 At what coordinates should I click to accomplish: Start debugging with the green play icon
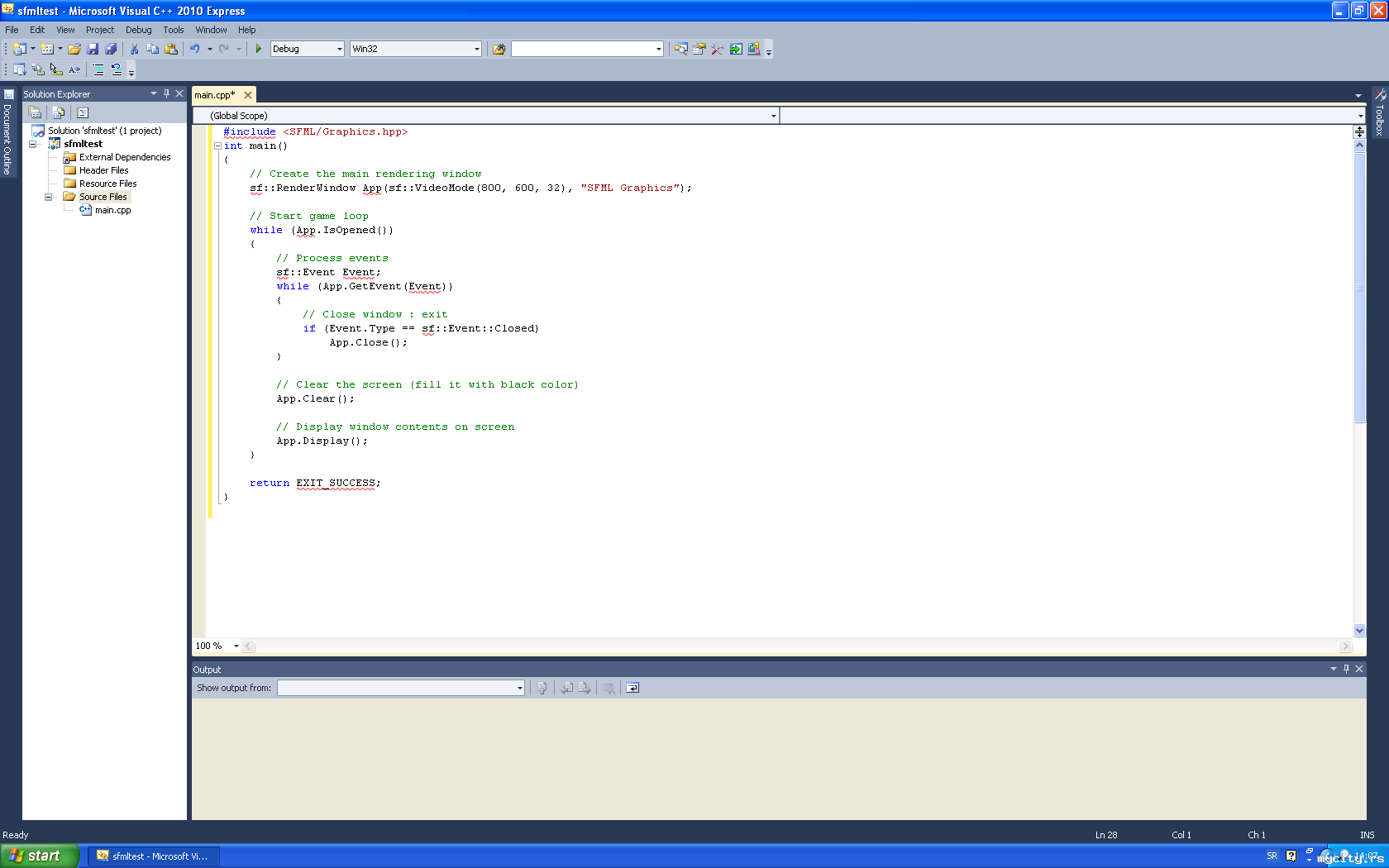258,49
